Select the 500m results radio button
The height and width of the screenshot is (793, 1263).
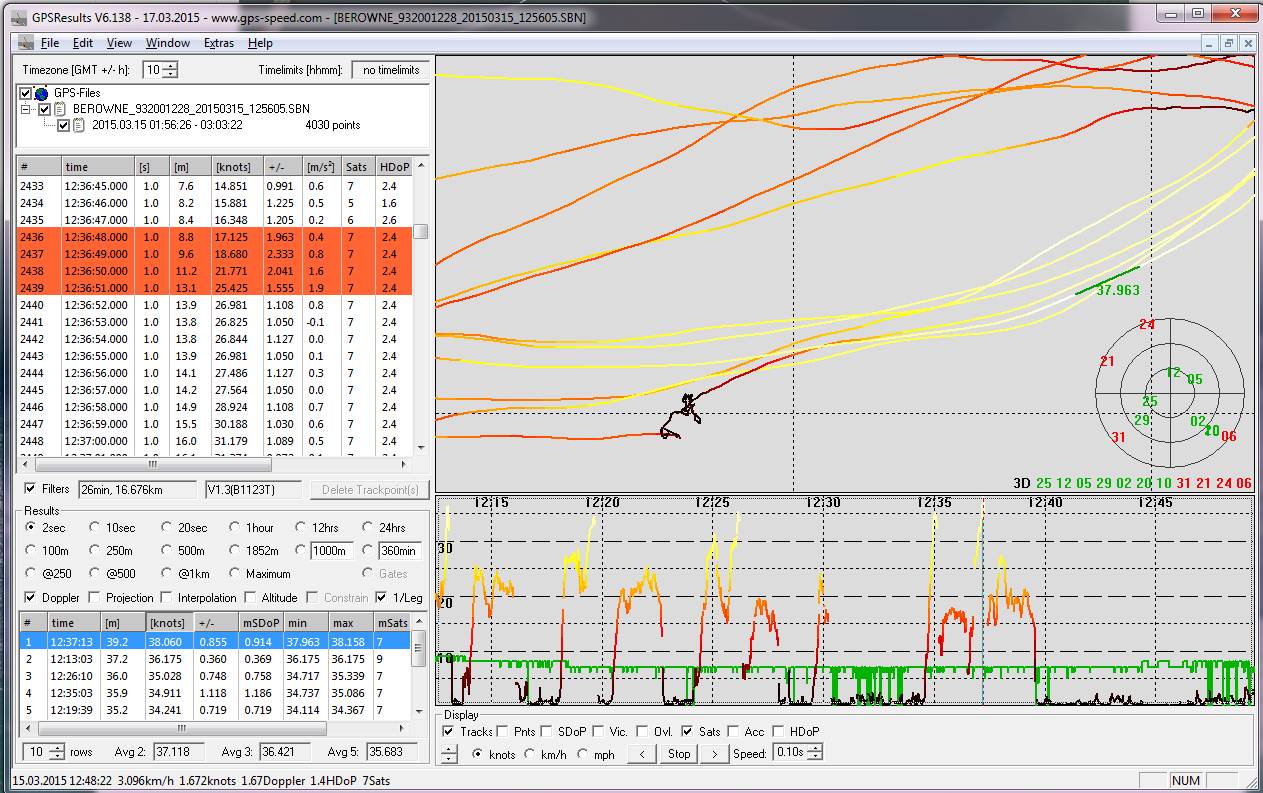(165, 550)
